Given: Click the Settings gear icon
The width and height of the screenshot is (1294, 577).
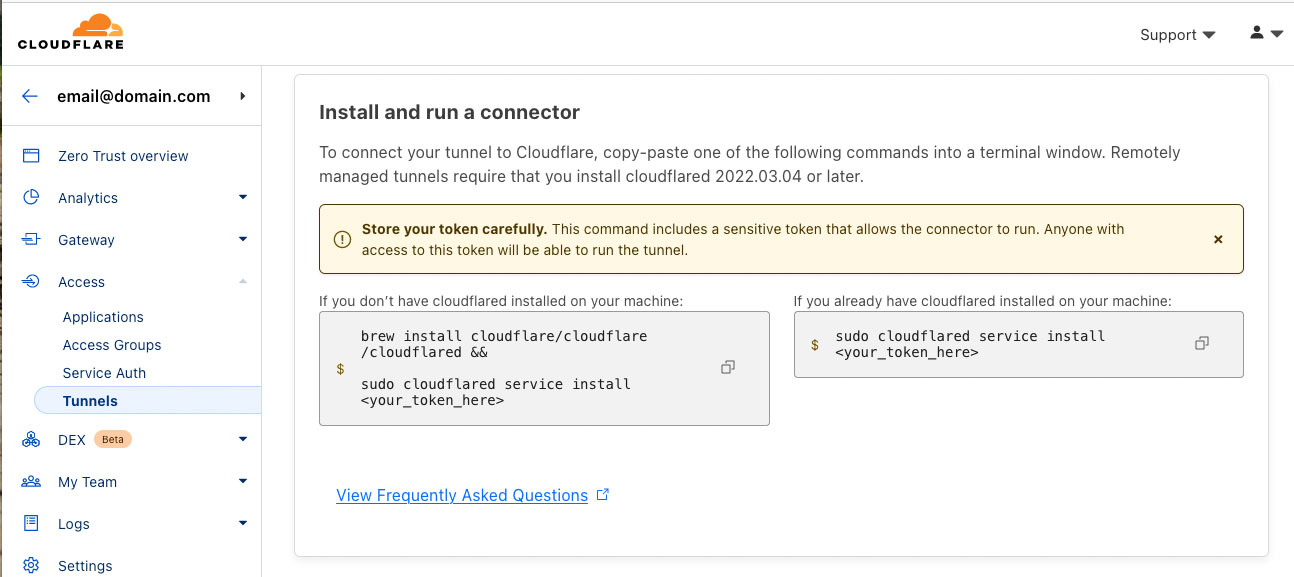Looking at the screenshot, I should [31, 566].
